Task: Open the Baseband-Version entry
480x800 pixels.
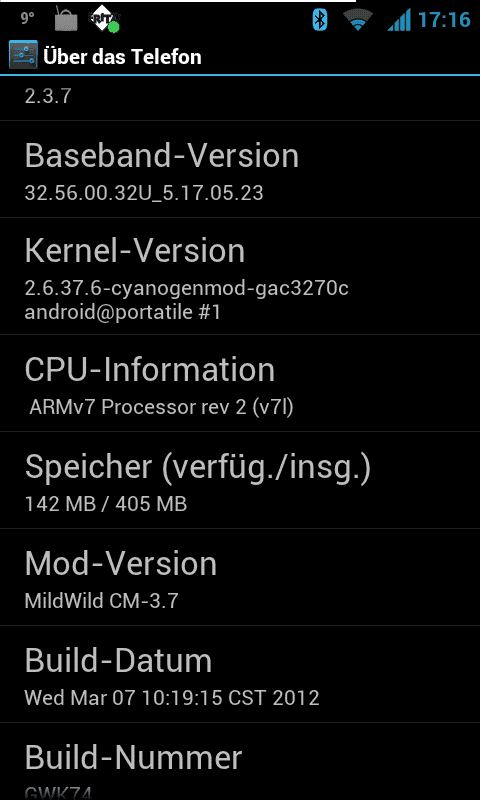Action: (240, 169)
